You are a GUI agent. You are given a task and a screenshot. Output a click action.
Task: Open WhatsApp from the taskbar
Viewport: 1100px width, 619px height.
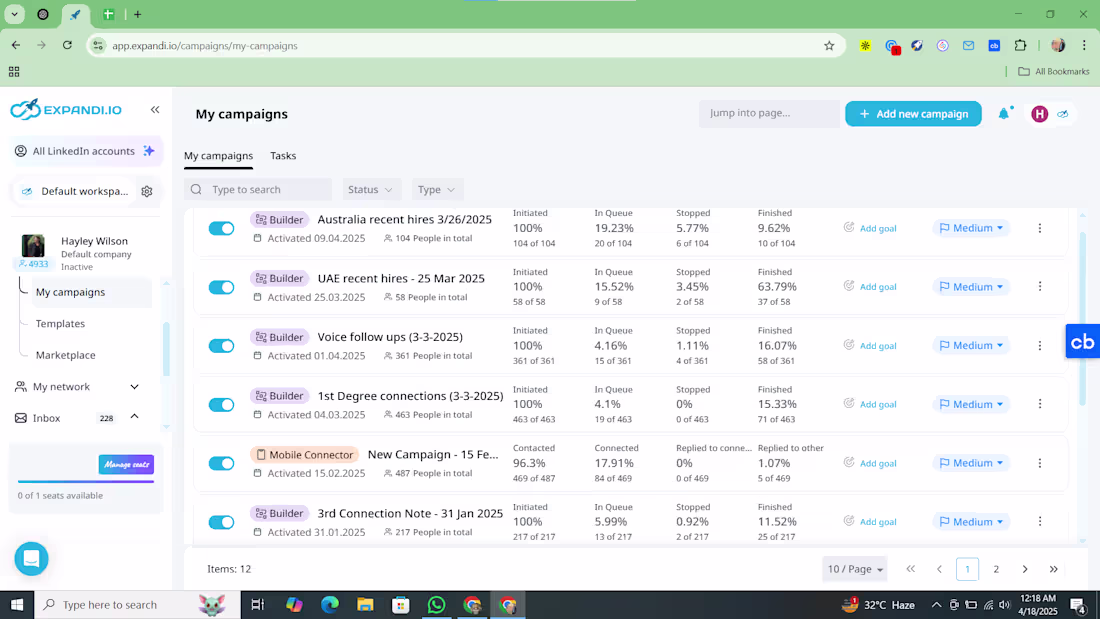pos(436,604)
